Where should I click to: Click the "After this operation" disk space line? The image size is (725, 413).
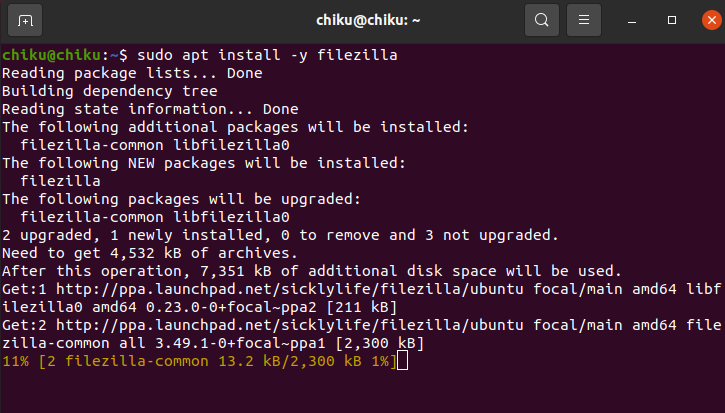(x=312, y=271)
